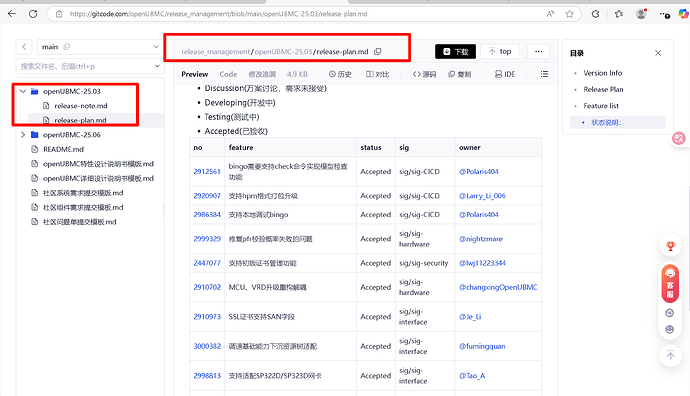
Task: Open release-note.md in the file tree
Action: coord(81,106)
